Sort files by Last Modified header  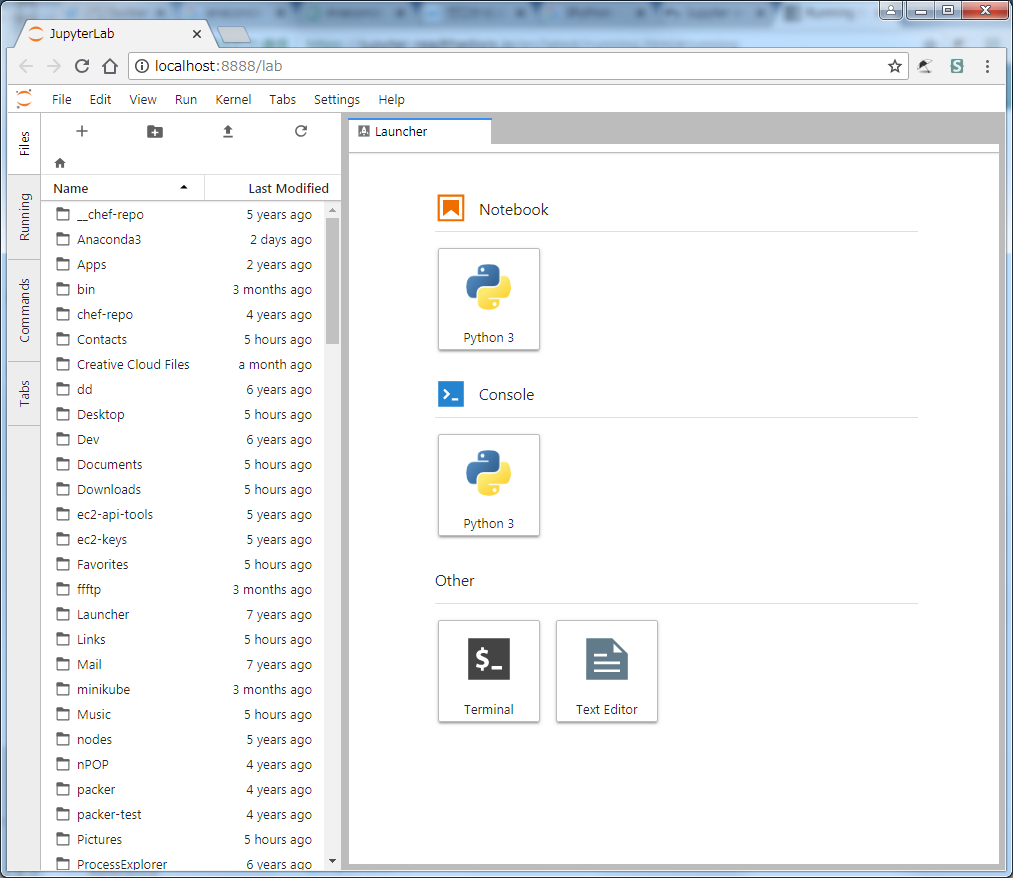click(273, 188)
